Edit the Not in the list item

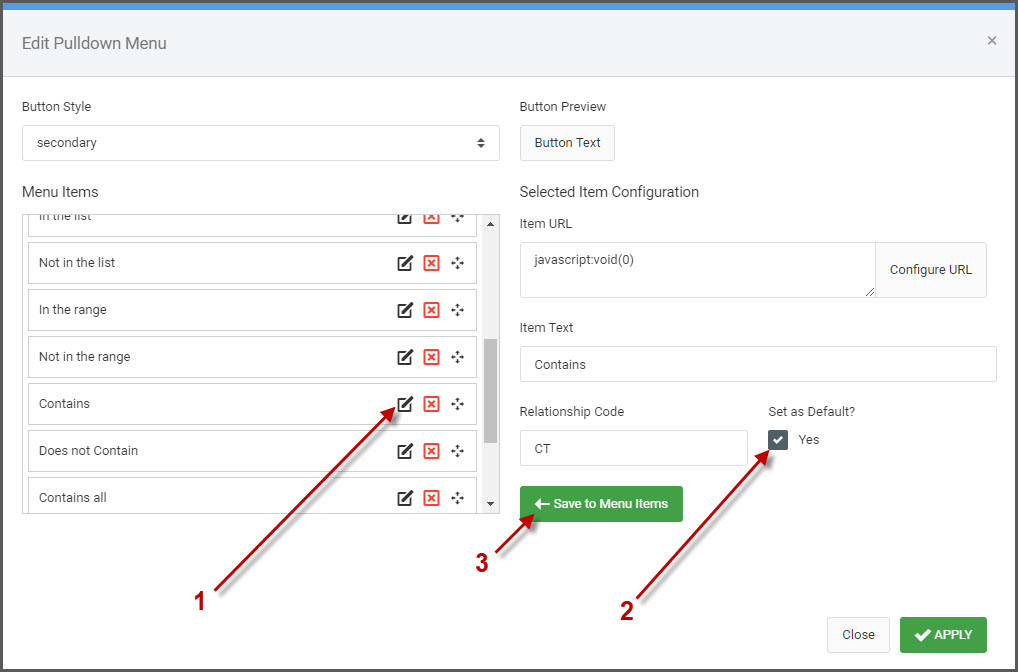405,263
